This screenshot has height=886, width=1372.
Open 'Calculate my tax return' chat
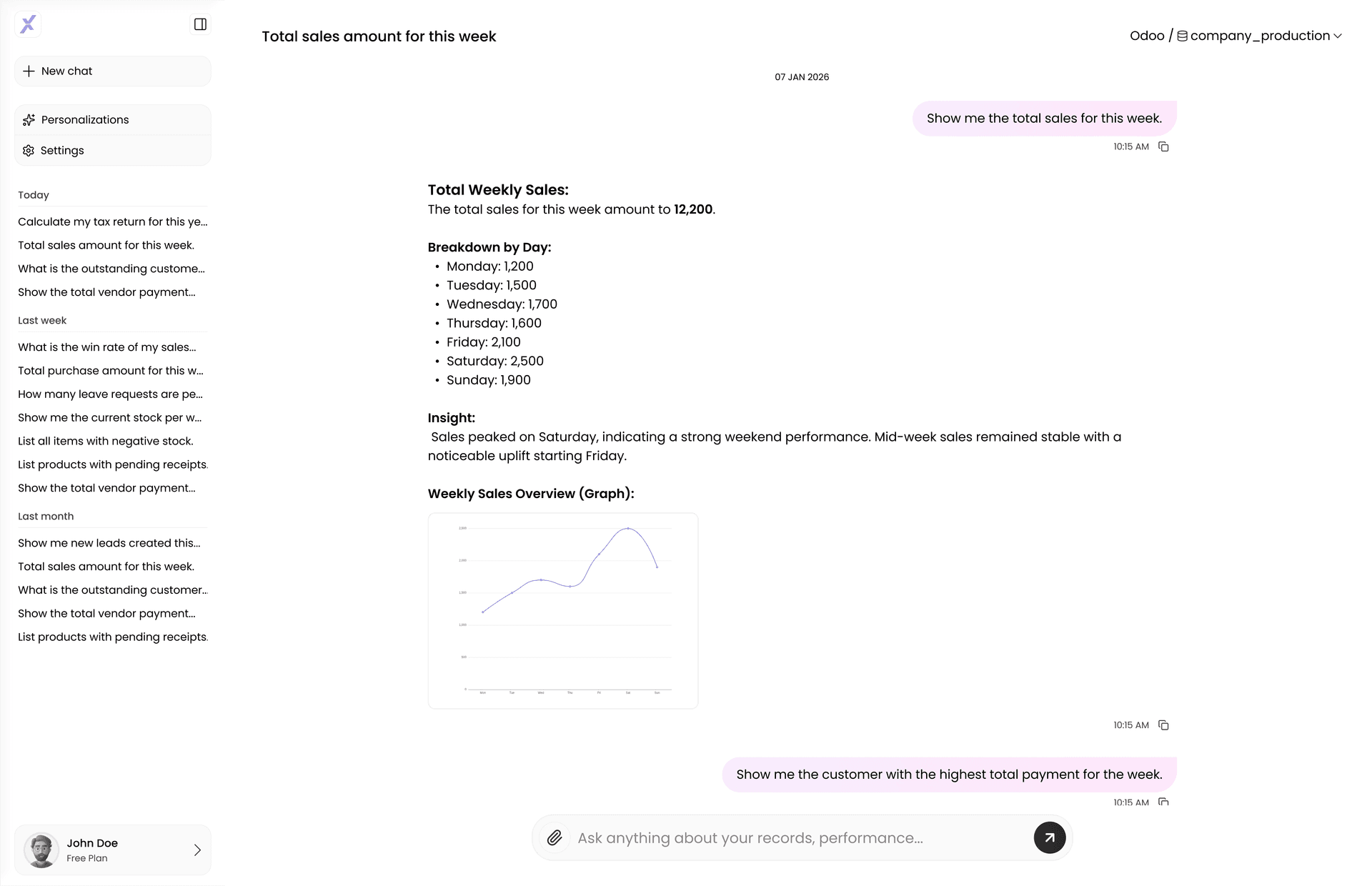112,222
